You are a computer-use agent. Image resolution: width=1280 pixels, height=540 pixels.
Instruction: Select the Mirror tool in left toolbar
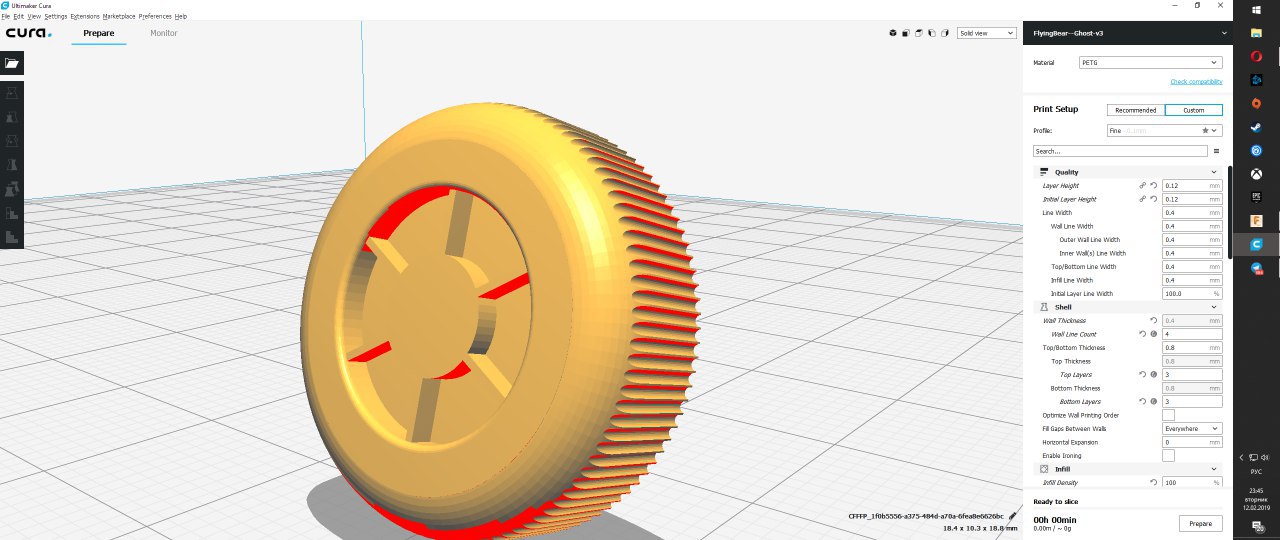12,164
